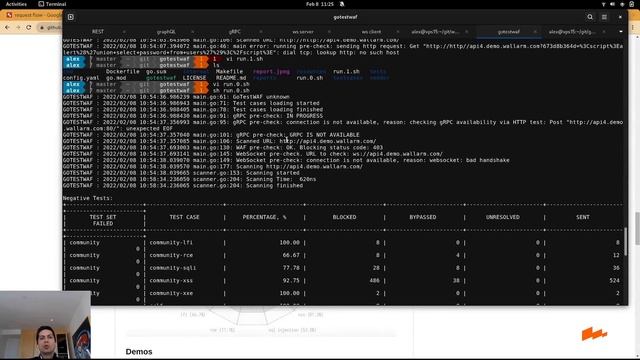Click the 'community-rce' test case text
Screen dimensions: 640x360
[171, 255]
